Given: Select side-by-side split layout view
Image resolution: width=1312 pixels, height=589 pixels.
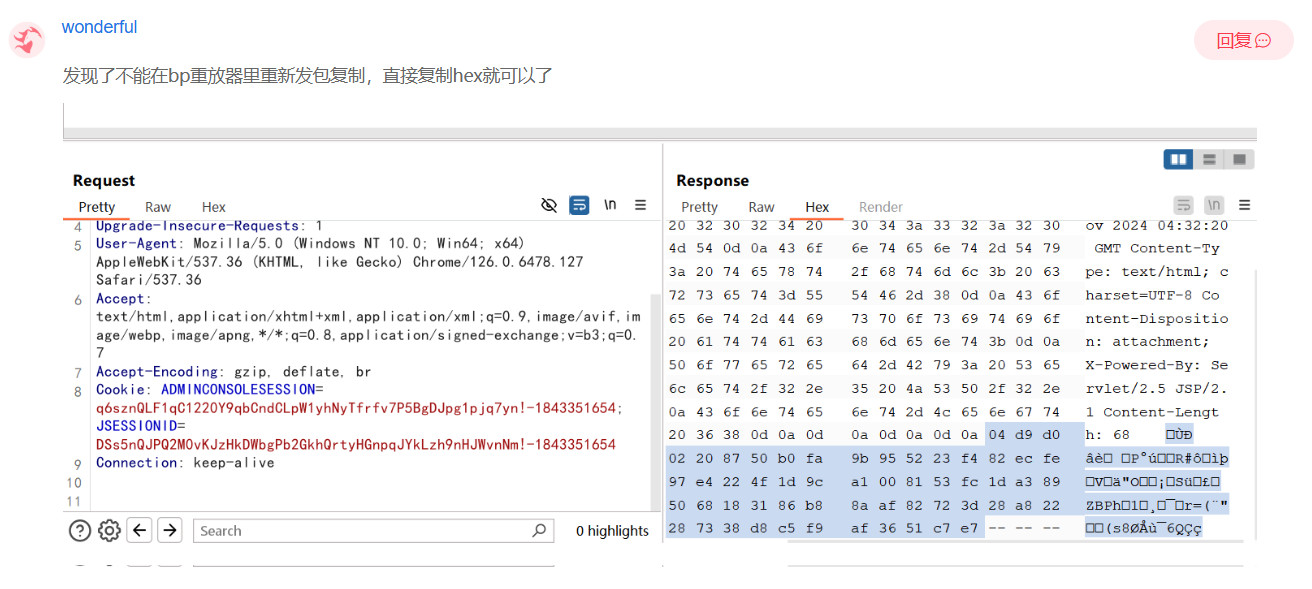Looking at the screenshot, I should coord(1179,159).
